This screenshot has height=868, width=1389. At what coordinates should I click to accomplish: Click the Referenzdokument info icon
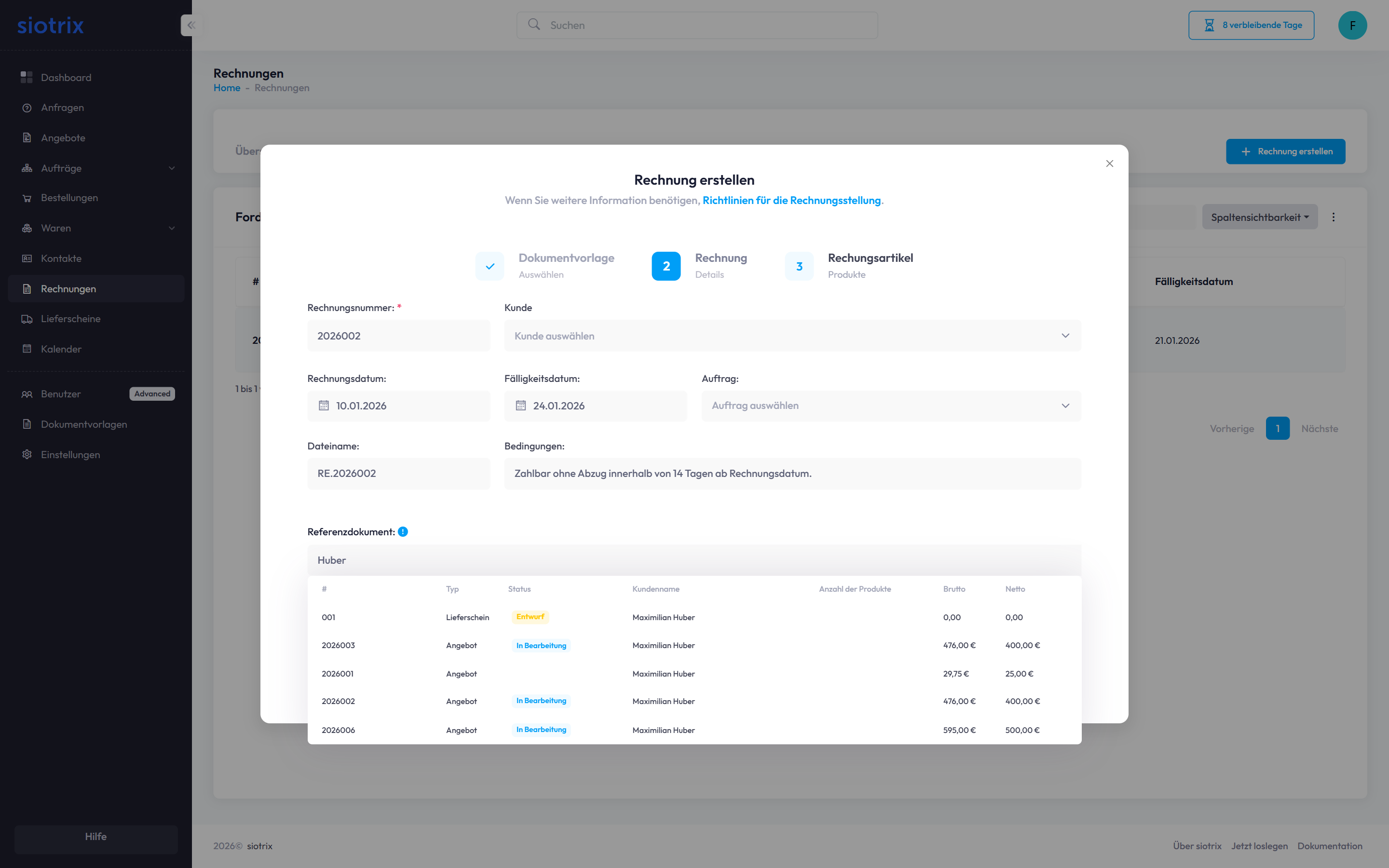(403, 531)
